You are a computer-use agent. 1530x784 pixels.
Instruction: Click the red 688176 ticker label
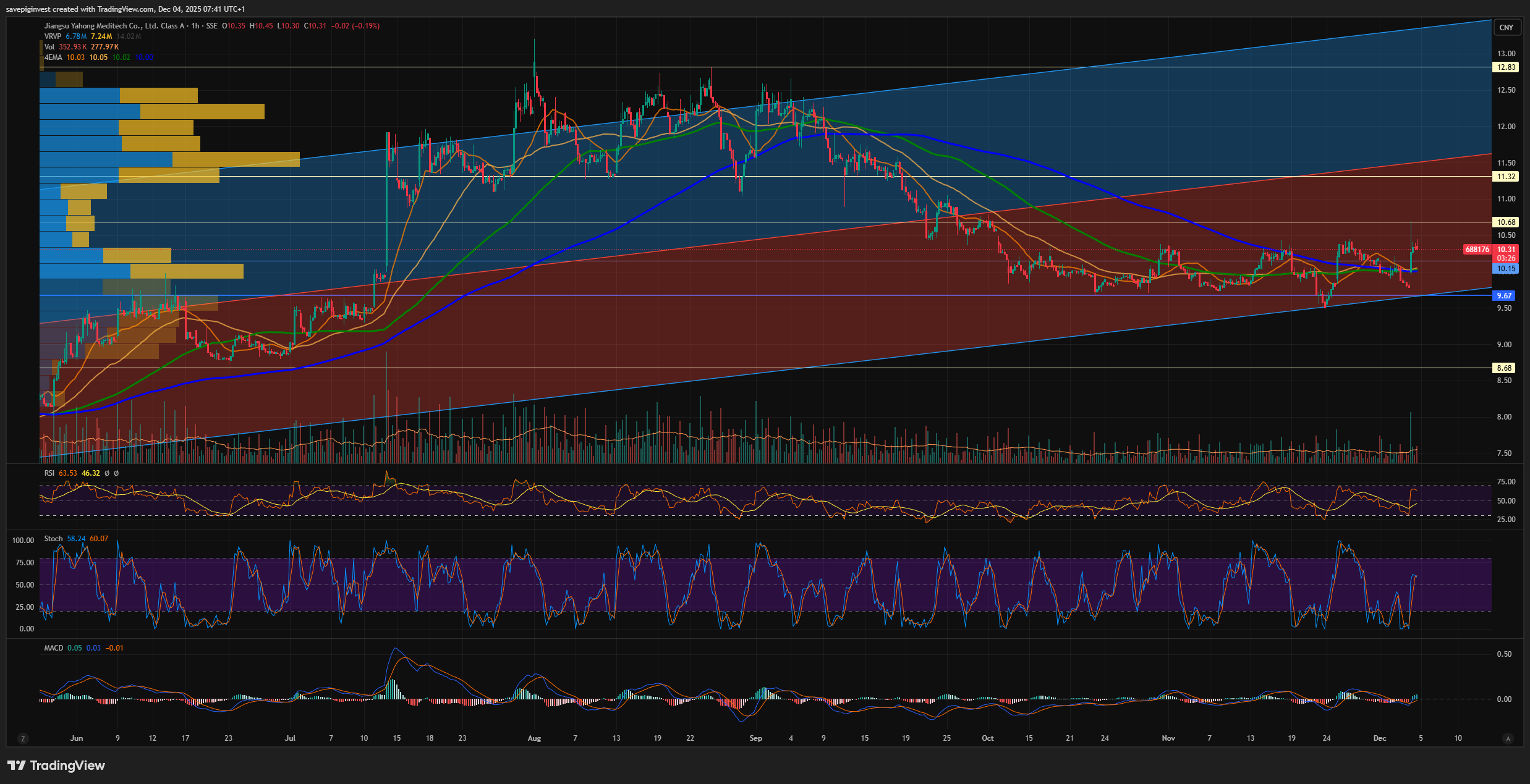coord(1477,250)
